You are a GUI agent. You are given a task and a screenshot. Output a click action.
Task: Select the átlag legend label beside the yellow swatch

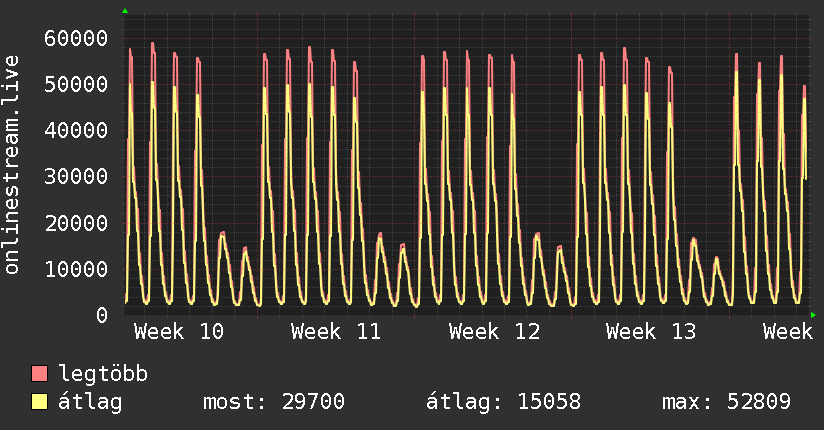click(90, 402)
